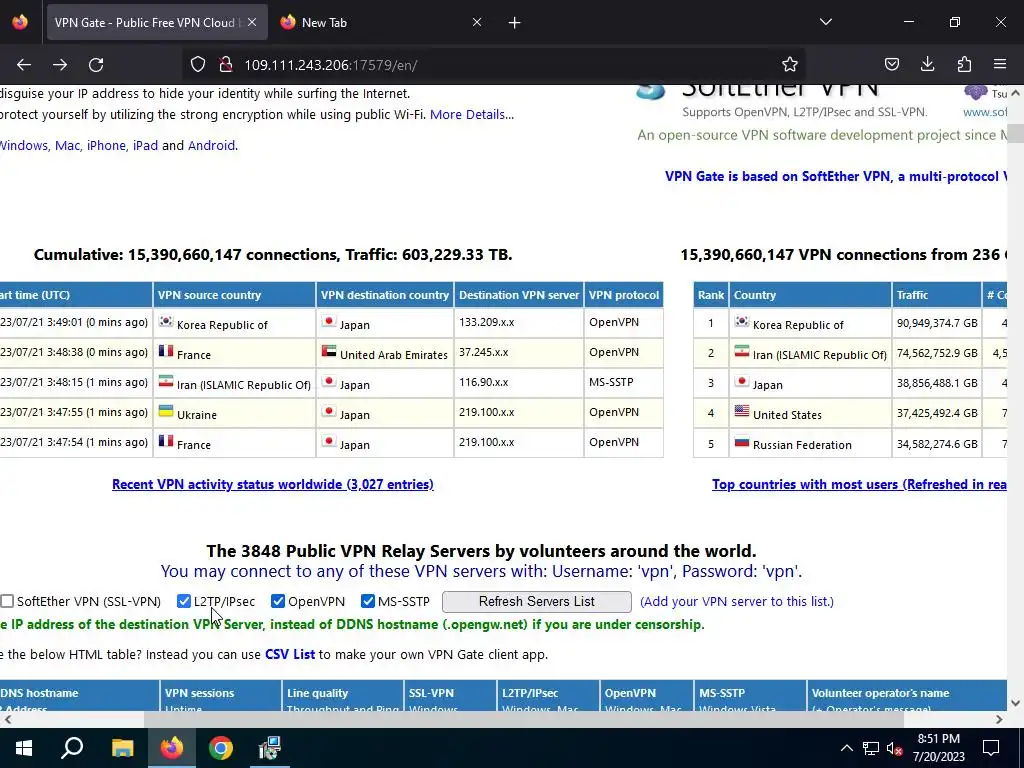Click the Destination VPN server column header
Screen dimensions: 1024x768
(x=519, y=295)
